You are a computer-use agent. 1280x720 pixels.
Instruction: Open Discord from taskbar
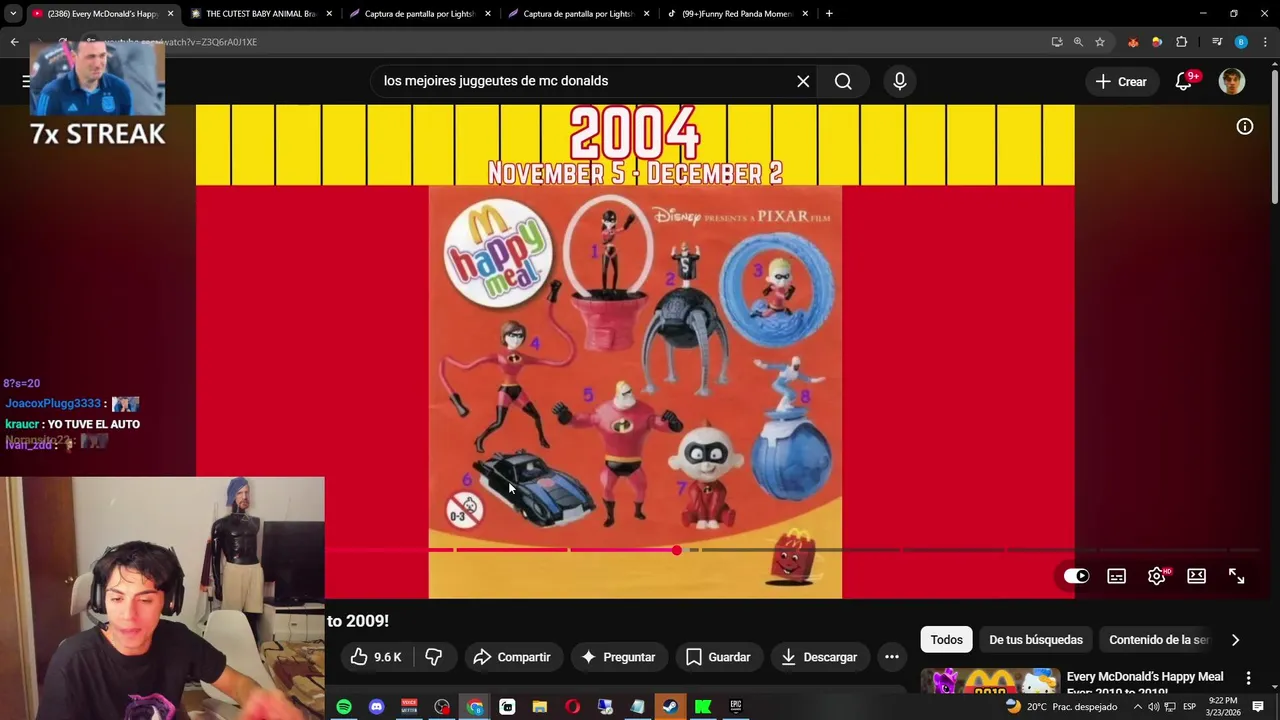376,707
